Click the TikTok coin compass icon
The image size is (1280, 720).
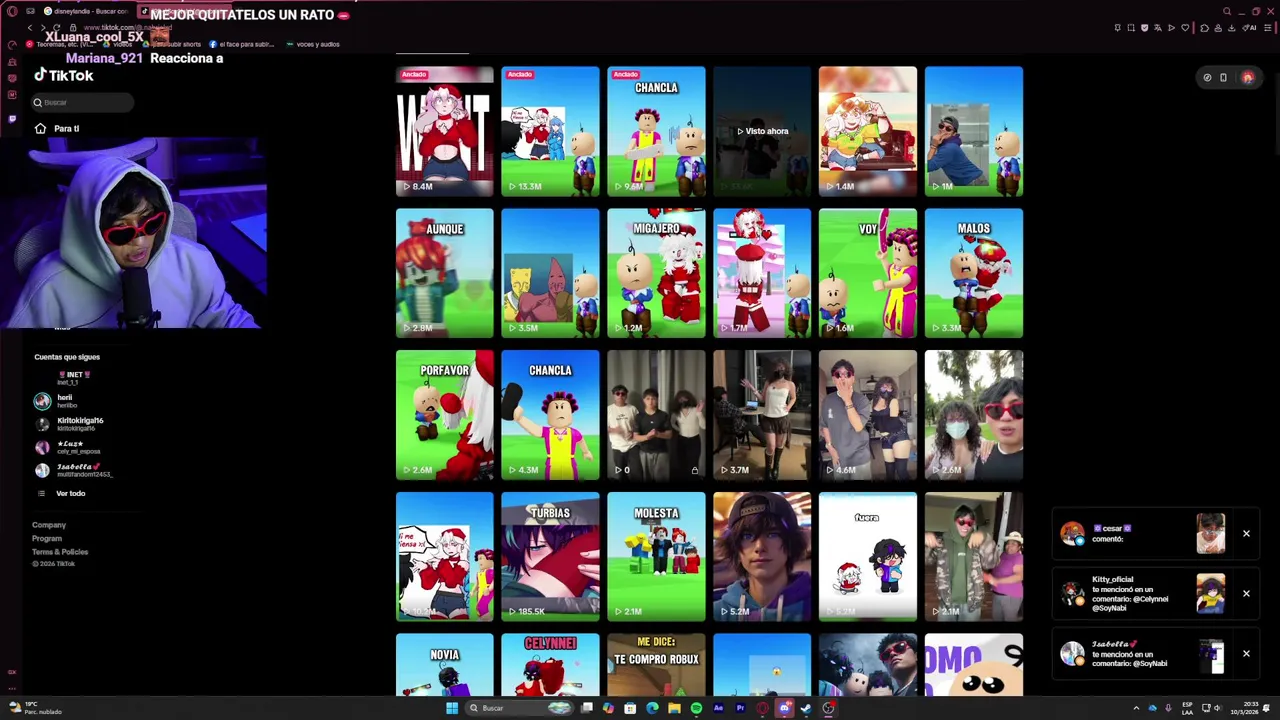pyautogui.click(x=1207, y=77)
